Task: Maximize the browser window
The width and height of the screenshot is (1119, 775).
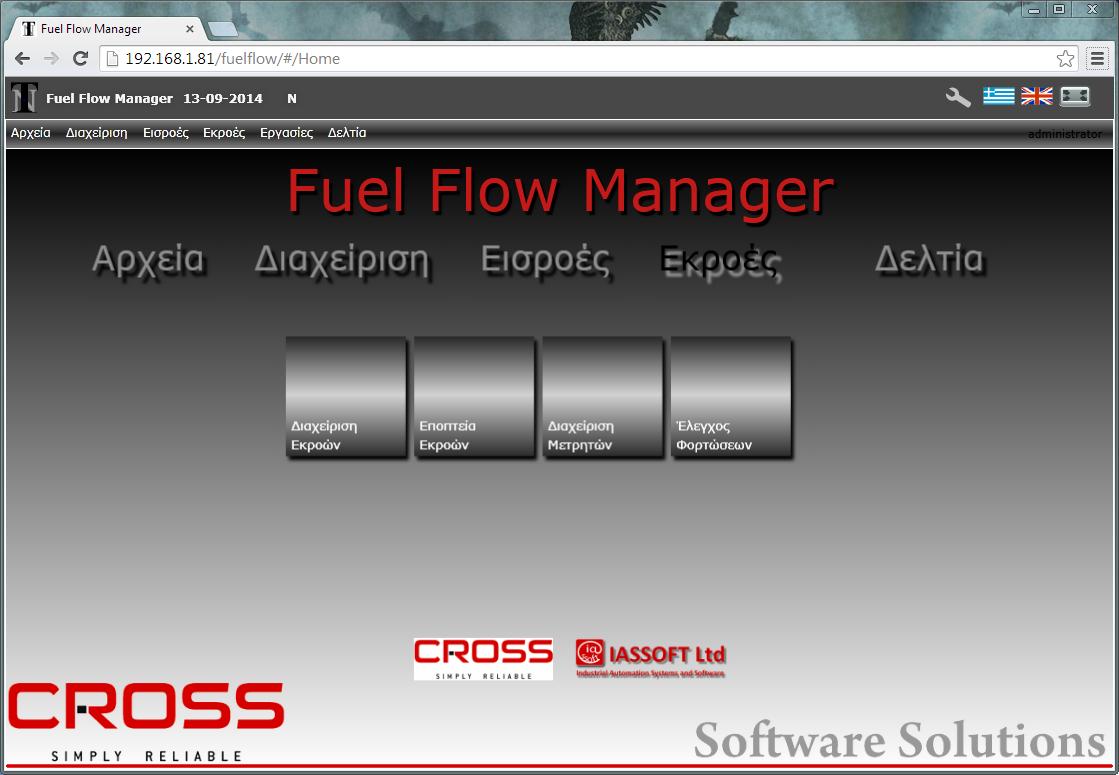Action: pos(1060,9)
